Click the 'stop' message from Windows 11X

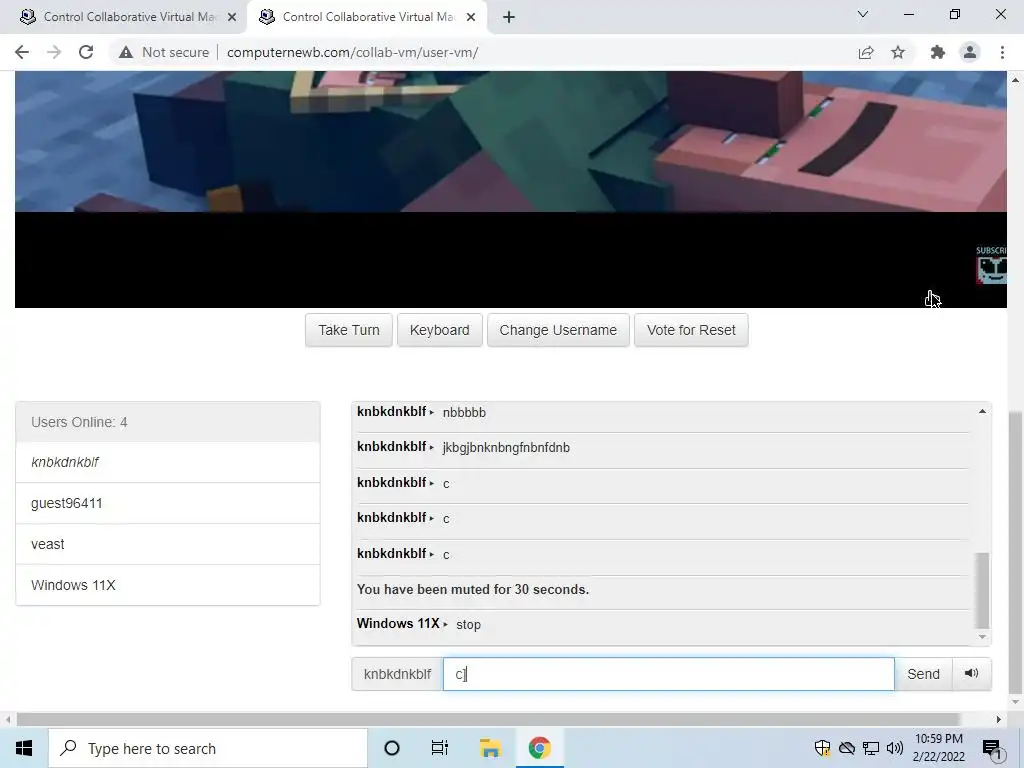[468, 625]
